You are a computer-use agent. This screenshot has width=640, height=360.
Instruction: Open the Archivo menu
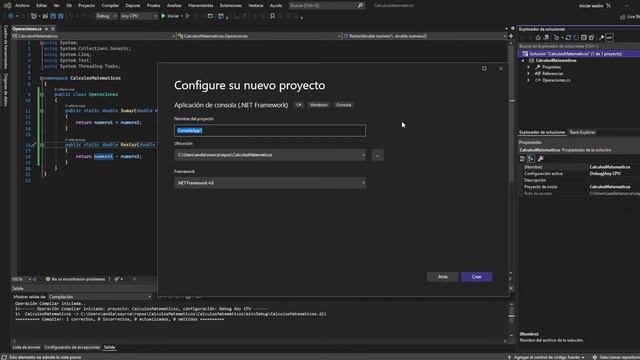pyautogui.click(x=22, y=6)
